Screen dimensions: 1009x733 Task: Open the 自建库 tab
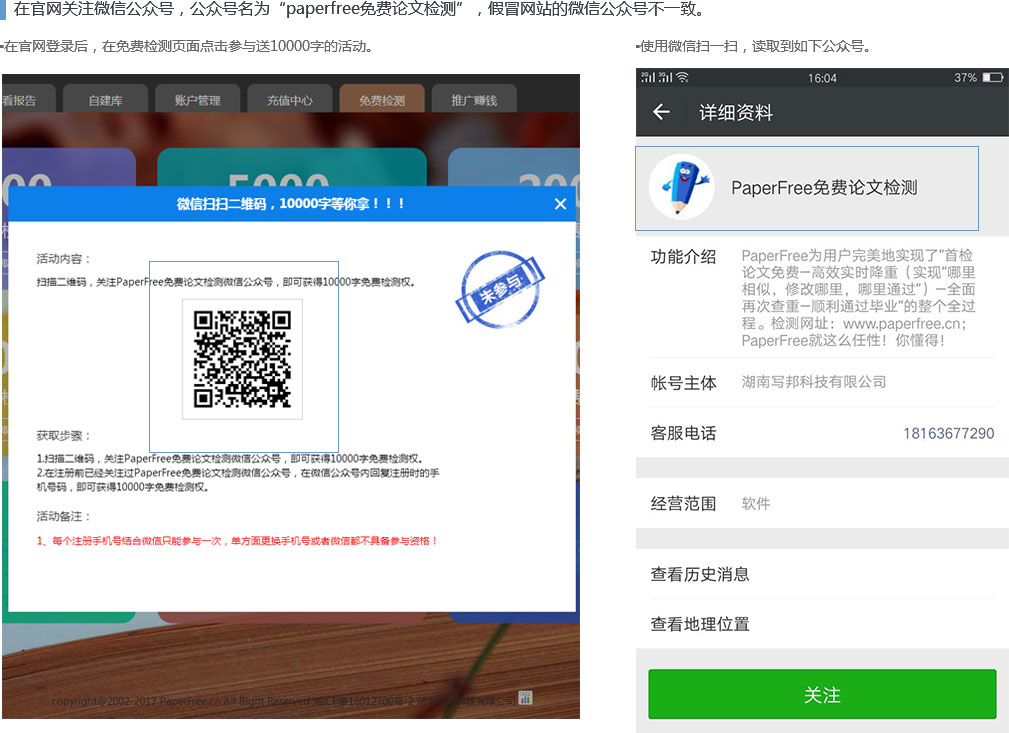point(106,100)
